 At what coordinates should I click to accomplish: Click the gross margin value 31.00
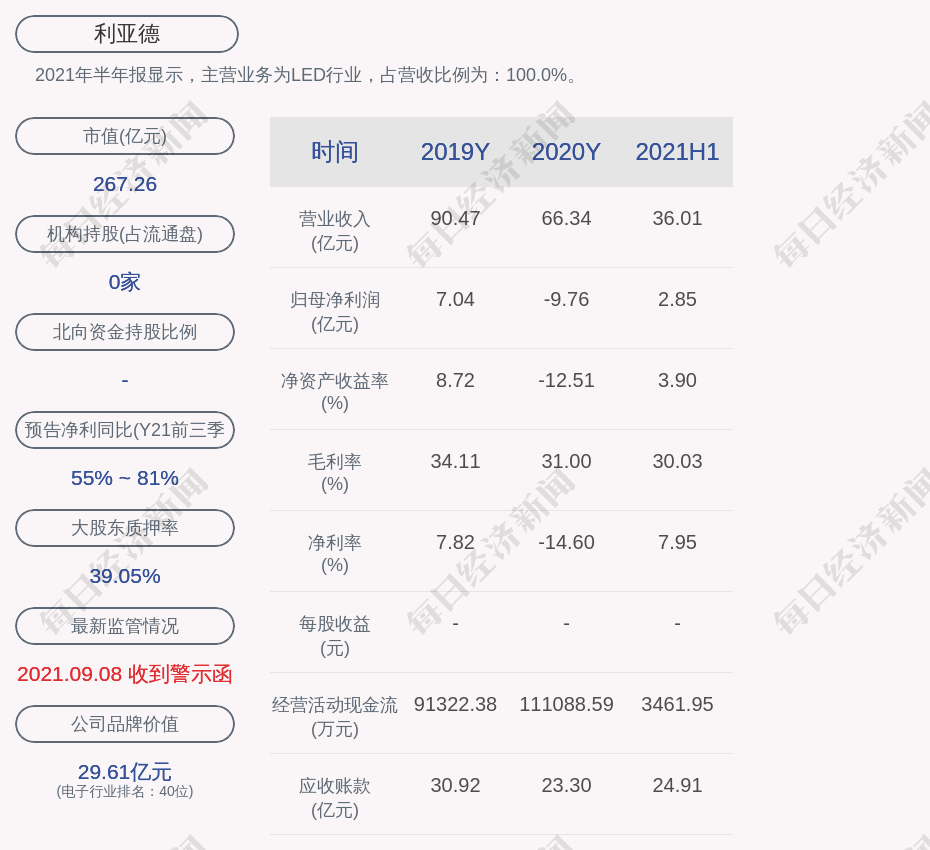(x=566, y=461)
